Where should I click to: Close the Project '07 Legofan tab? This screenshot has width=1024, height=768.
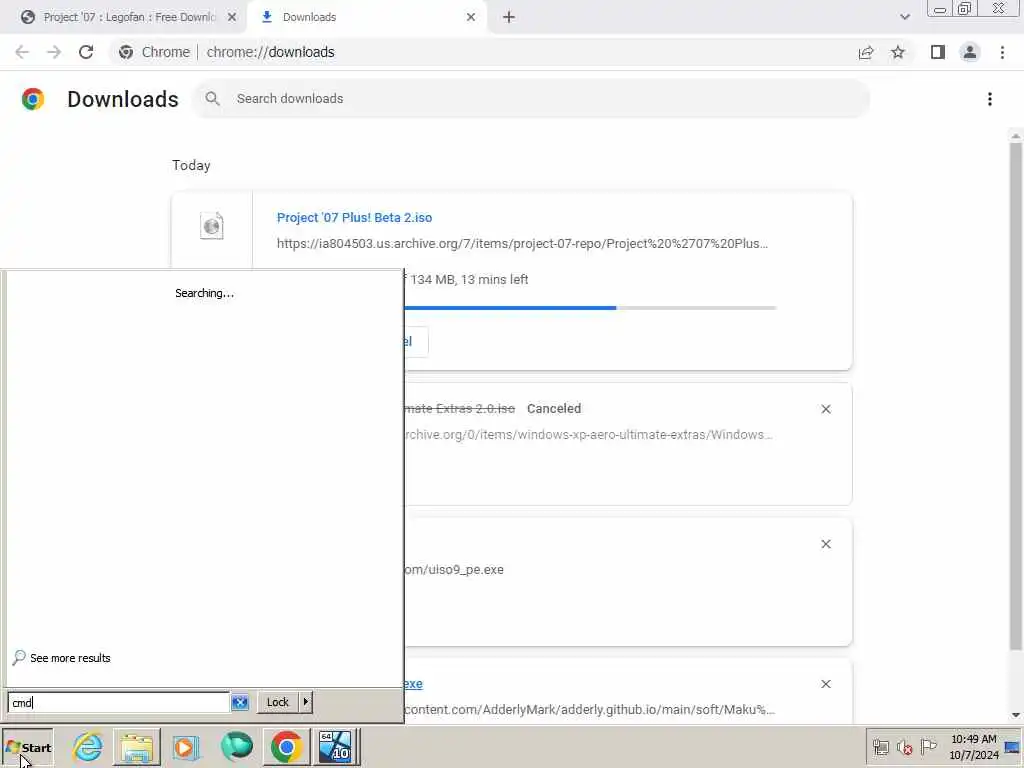(x=231, y=17)
